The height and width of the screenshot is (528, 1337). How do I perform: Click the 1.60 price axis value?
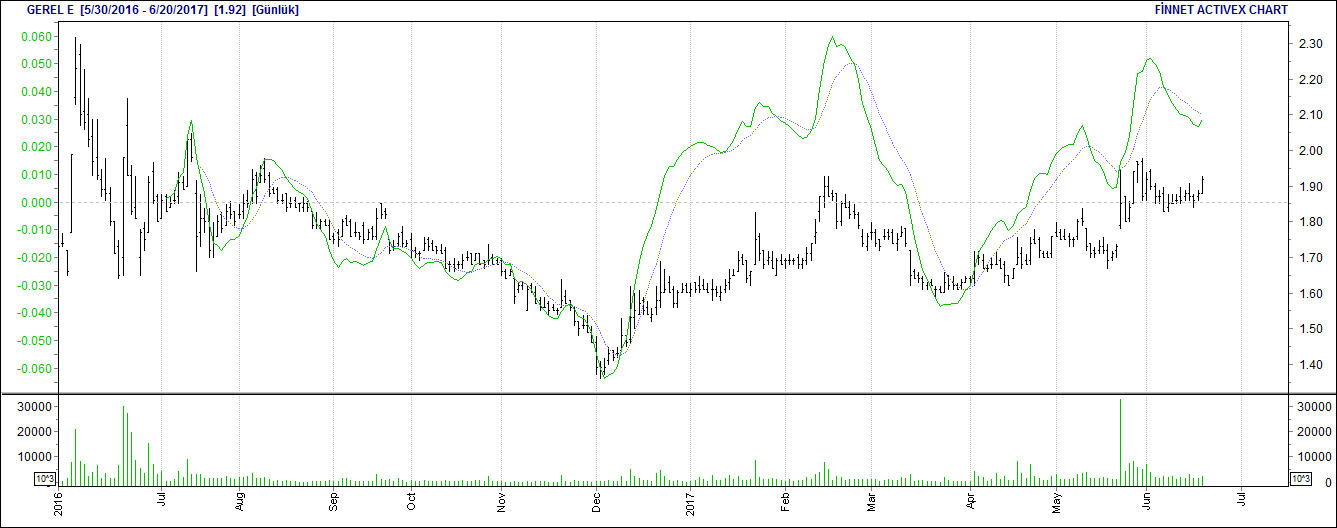[1310, 294]
